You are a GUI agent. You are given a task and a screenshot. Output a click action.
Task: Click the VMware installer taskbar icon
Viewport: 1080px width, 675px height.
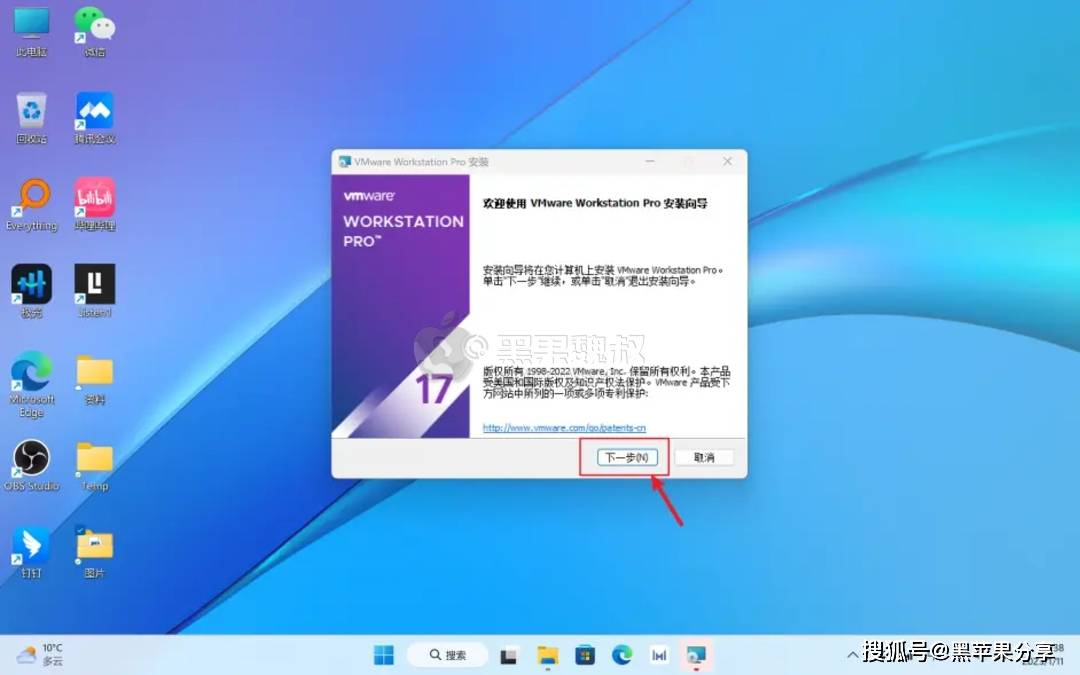(696, 655)
